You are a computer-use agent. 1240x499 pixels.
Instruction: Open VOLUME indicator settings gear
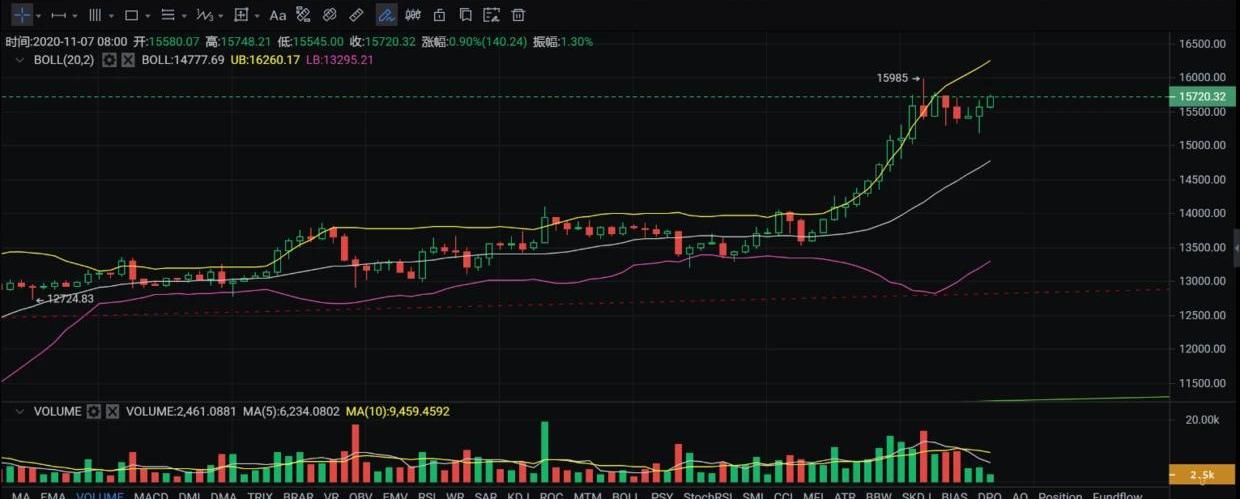pos(94,411)
